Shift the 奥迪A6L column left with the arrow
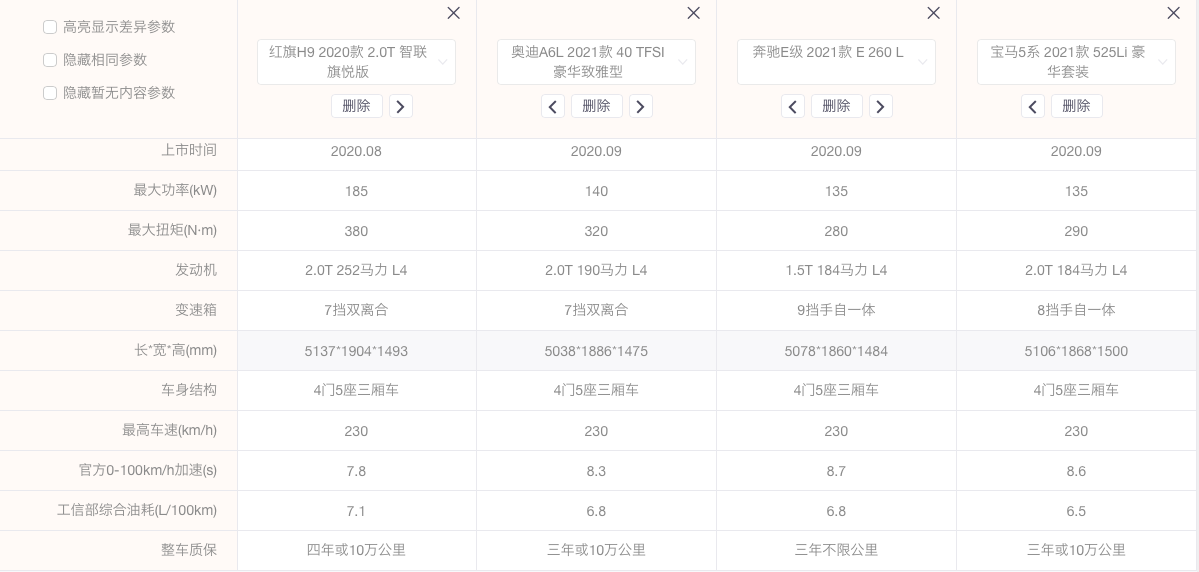The width and height of the screenshot is (1199, 572). [x=553, y=107]
